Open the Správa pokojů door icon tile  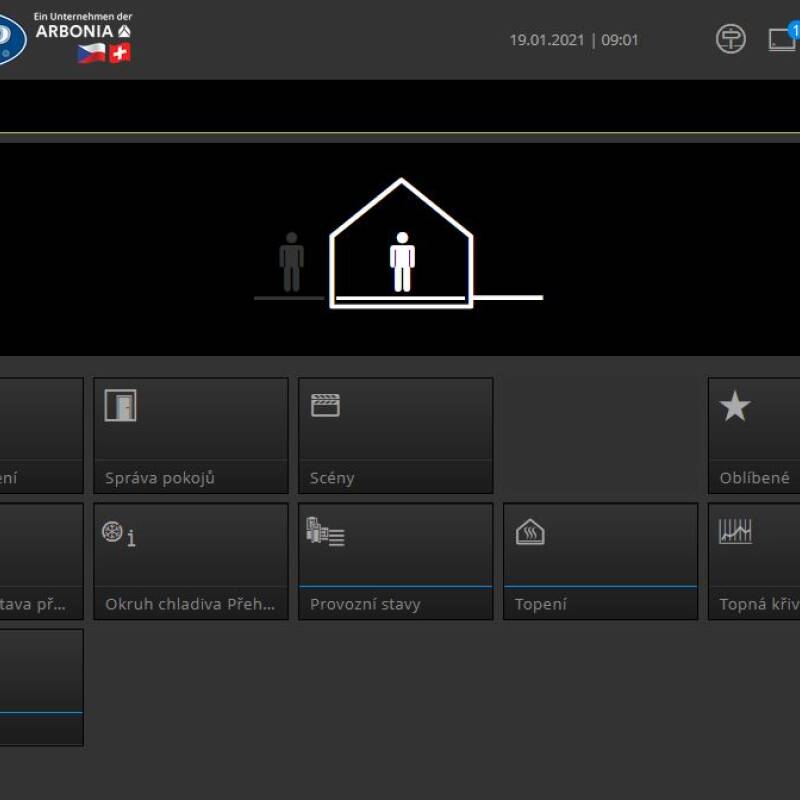(191, 436)
